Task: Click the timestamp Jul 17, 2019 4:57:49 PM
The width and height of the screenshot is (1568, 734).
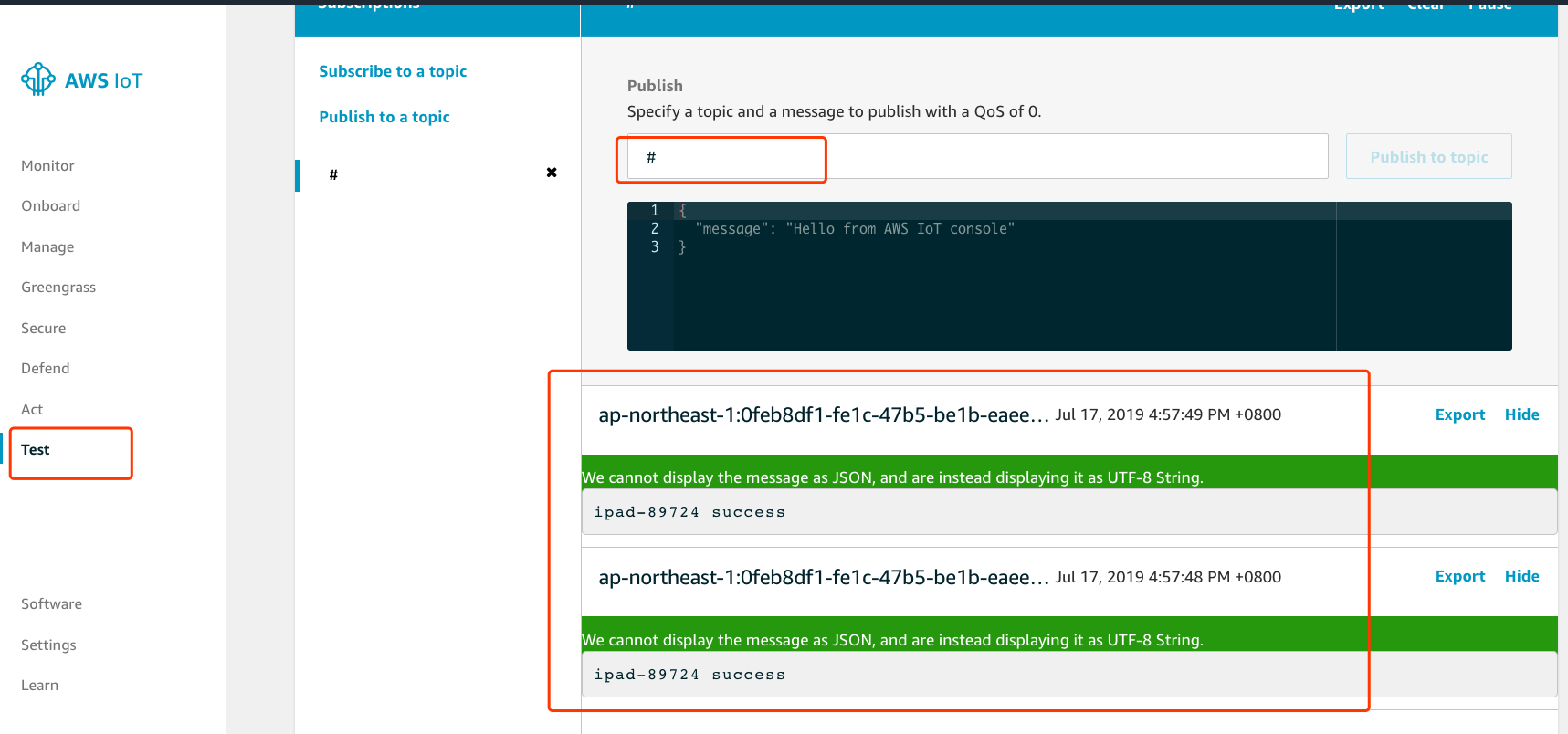Action: tap(1168, 414)
